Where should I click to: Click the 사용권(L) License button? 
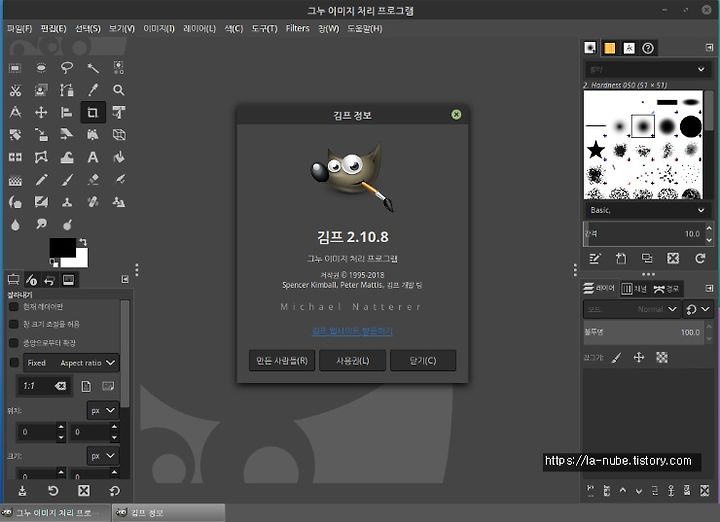point(353,360)
